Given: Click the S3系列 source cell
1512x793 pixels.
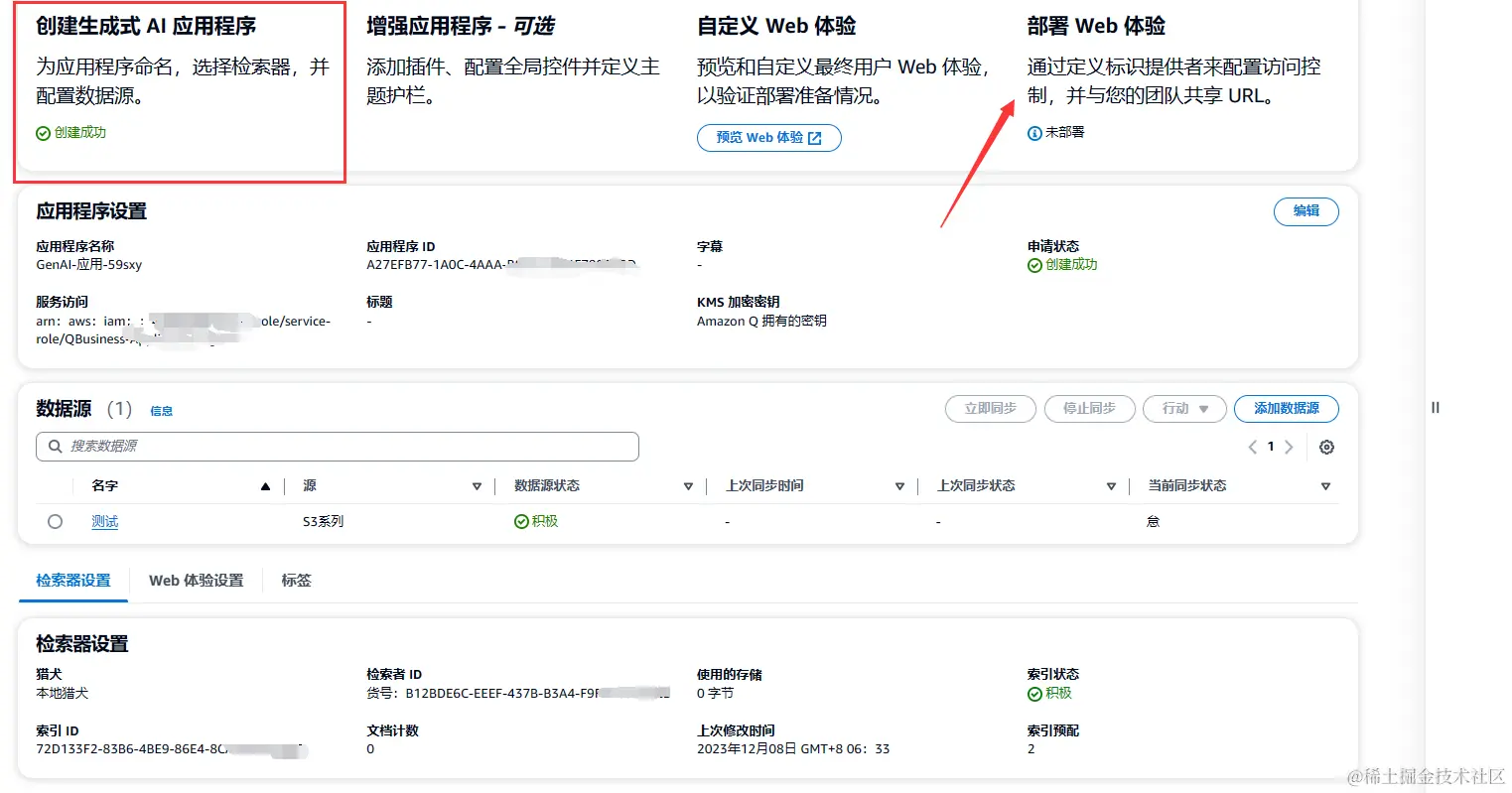Looking at the screenshot, I should pyautogui.click(x=323, y=521).
